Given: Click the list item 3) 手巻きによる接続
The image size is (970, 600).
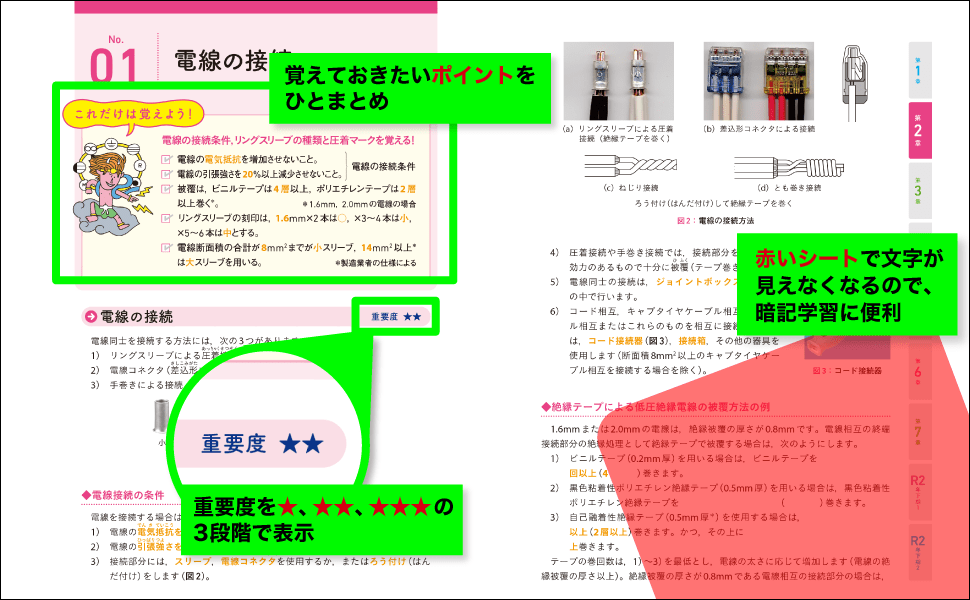Looking at the screenshot, I should pos(137,385).
